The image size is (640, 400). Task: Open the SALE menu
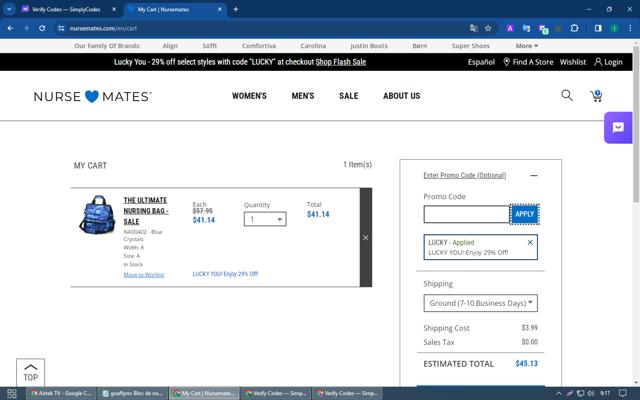click(x=349, y=96)
